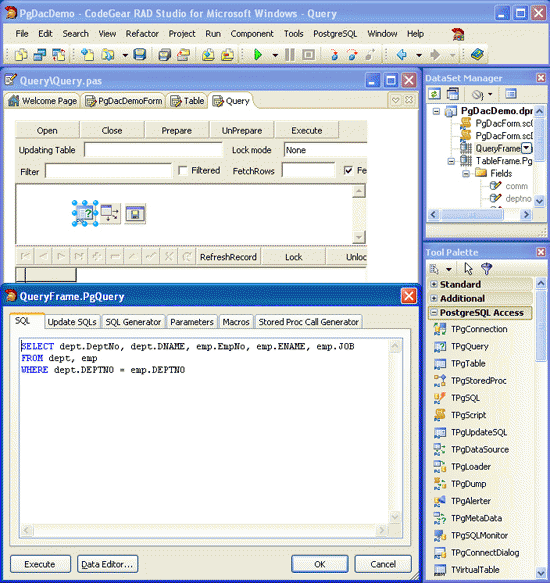The image size is (550, 583).
Task: Switch to the SQL Generator tab
Action: click(133, 322)
